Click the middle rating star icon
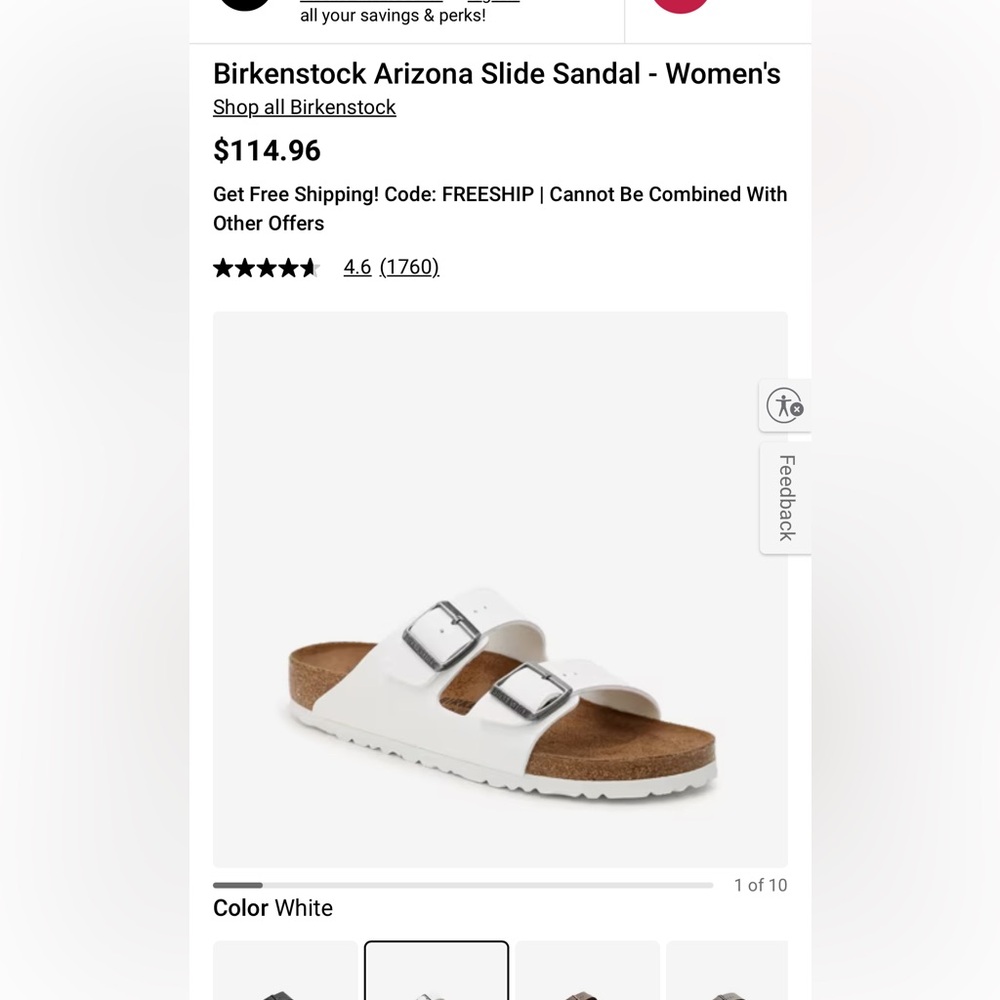Screen dimensions: 1000x1000 point(267,267)
